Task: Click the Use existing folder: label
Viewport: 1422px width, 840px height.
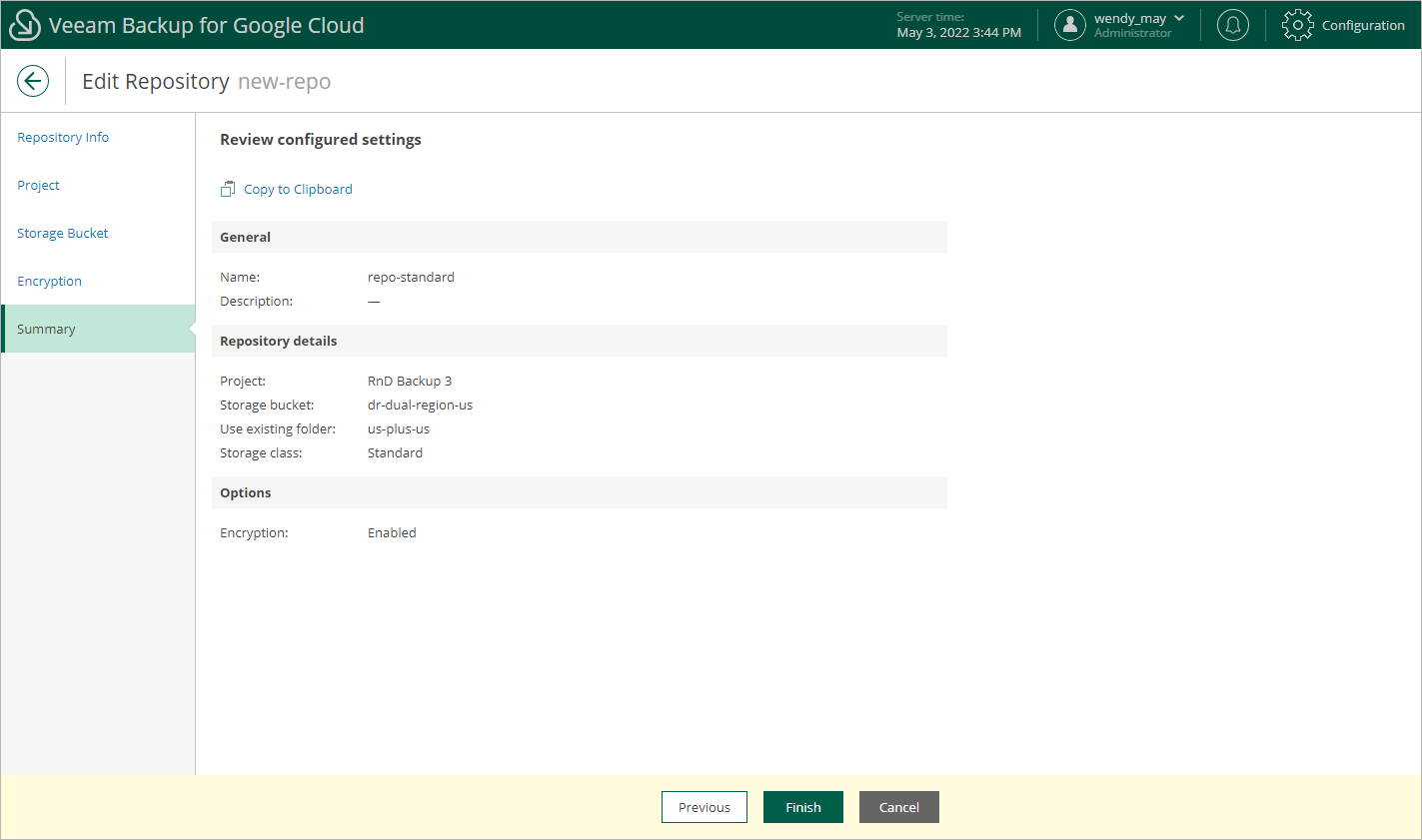Action: 278,428
